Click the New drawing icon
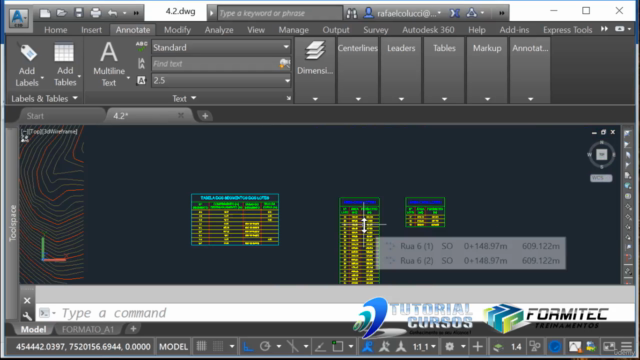This screenshot has width=640, height=360. pyautogui.click(x=45, y=13)
